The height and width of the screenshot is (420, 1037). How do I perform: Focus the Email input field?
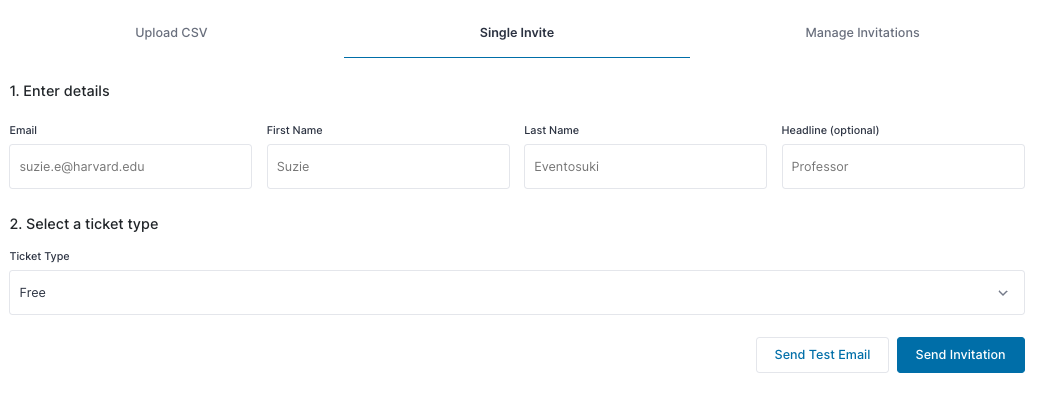click(x=130, y=167)
